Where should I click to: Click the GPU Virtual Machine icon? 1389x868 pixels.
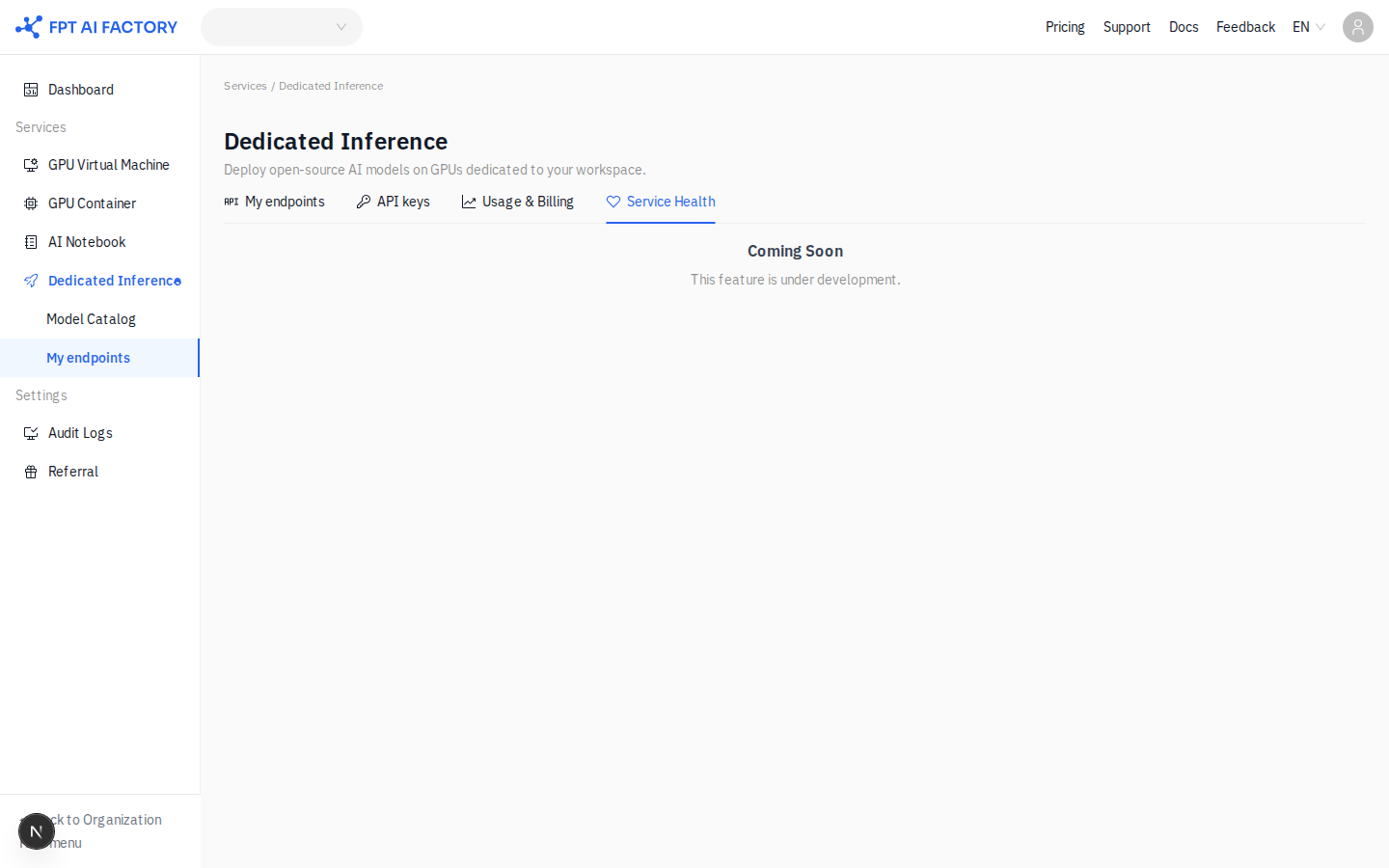(x=31, y=165)
